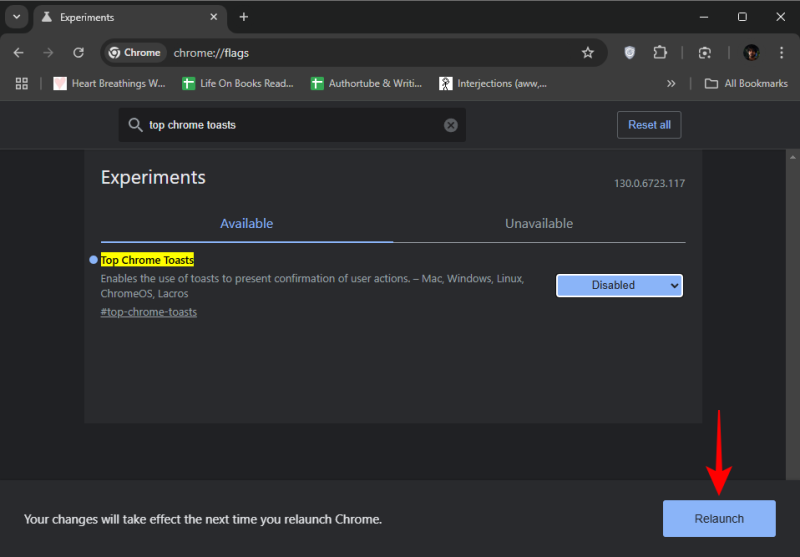Click the browser back arrow

click(18, 53)
